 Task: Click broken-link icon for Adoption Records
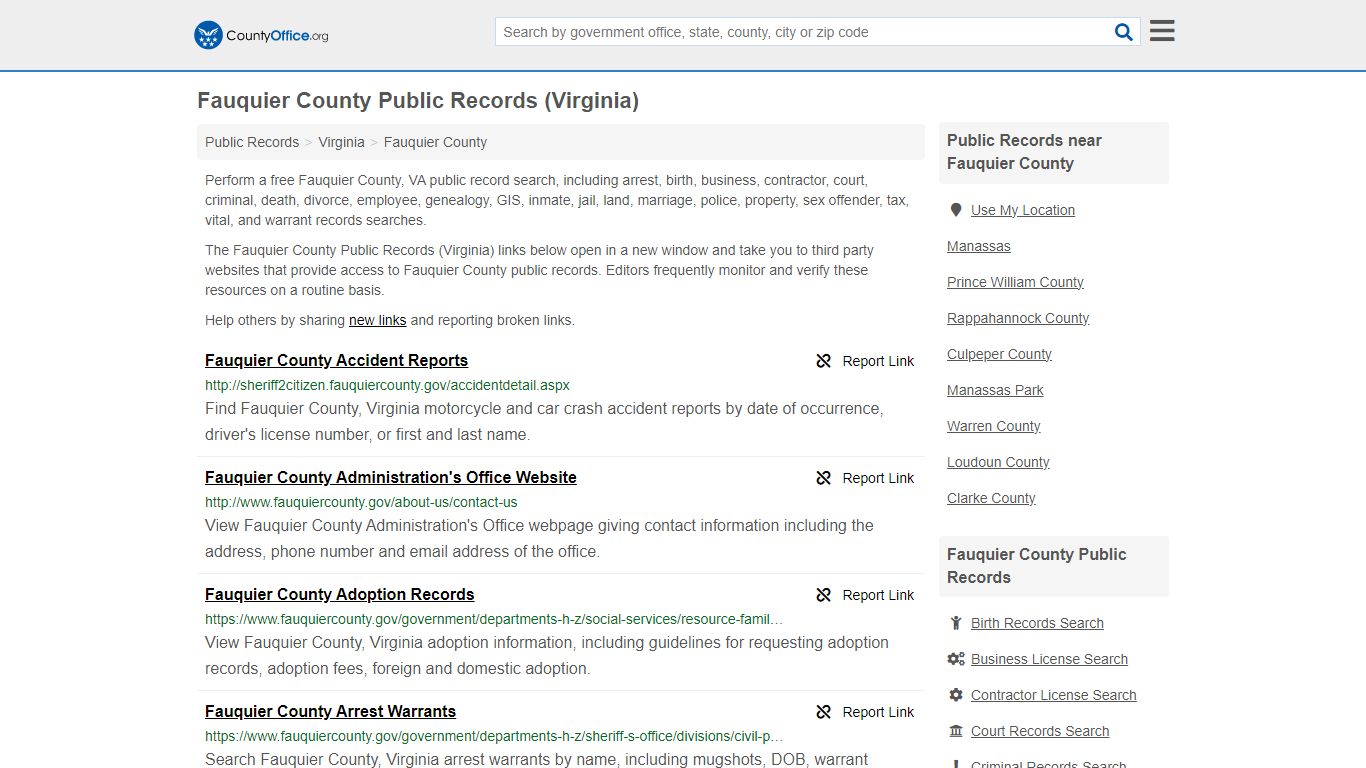click(x=824, y=595)
